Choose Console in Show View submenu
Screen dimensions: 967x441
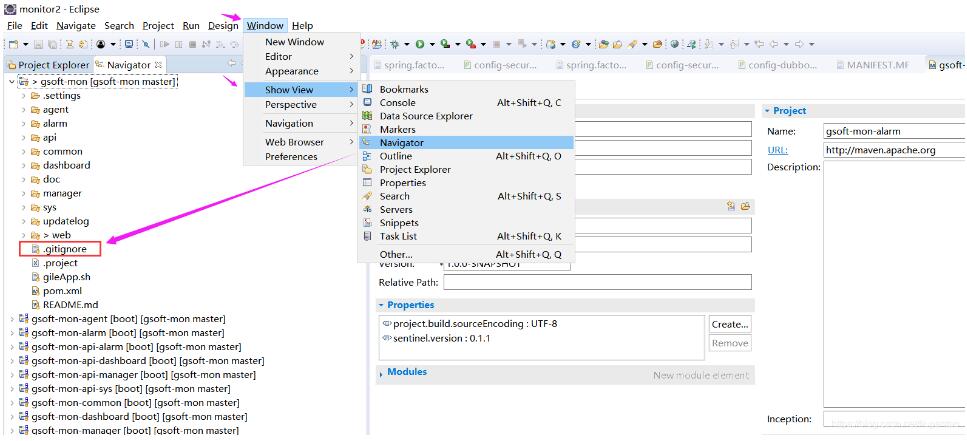point(467,103)
